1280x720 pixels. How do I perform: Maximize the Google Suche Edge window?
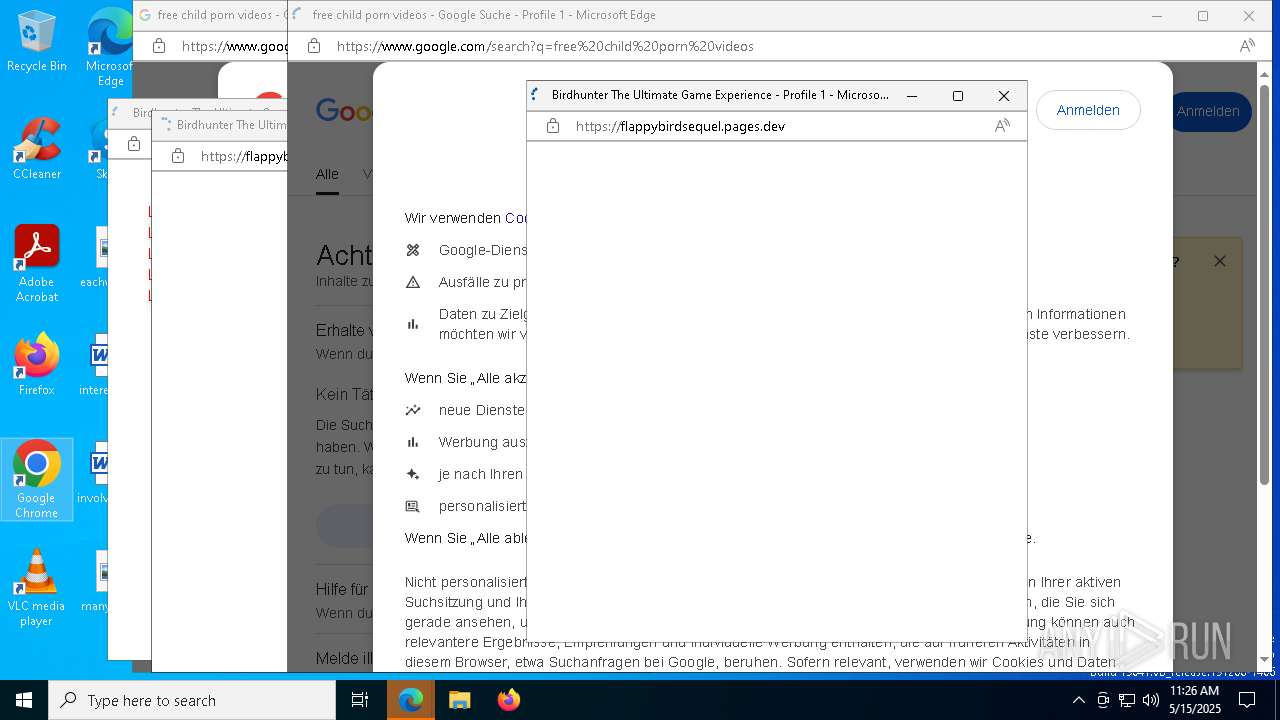(x=1203, y=16)
